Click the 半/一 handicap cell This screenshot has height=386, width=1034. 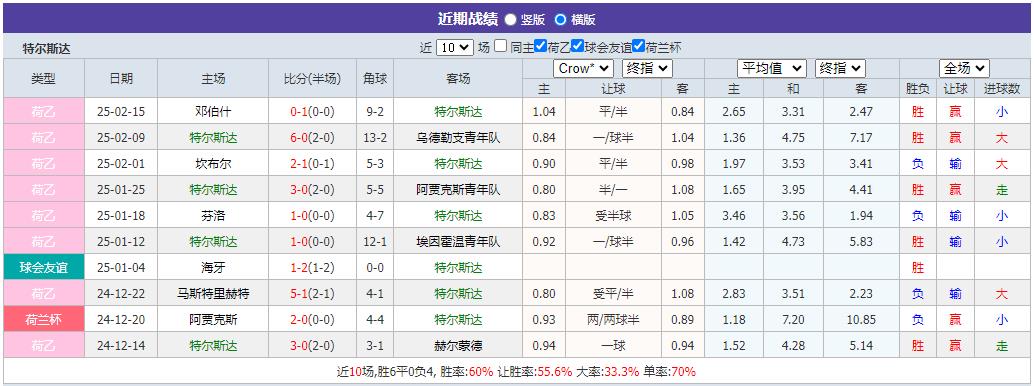click(x=613, y=190)
